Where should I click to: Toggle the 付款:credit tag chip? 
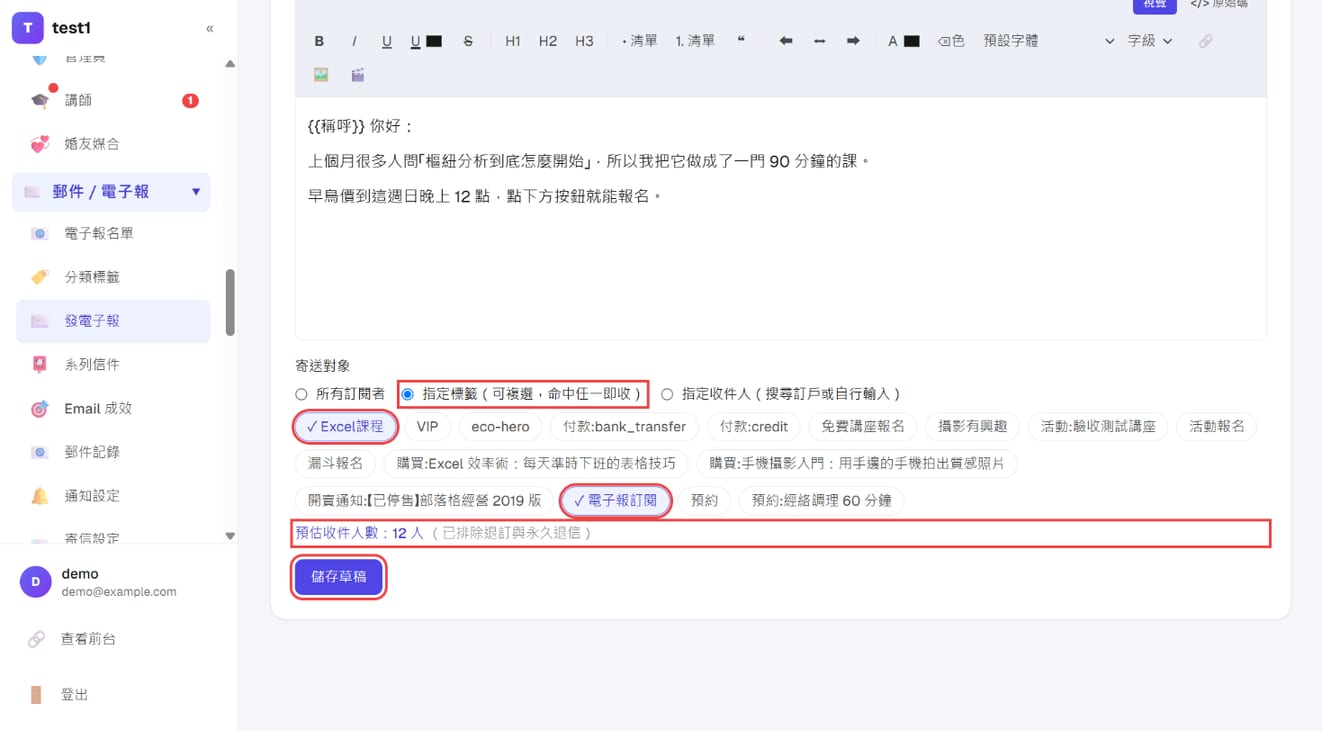click(x=754, y=427)
